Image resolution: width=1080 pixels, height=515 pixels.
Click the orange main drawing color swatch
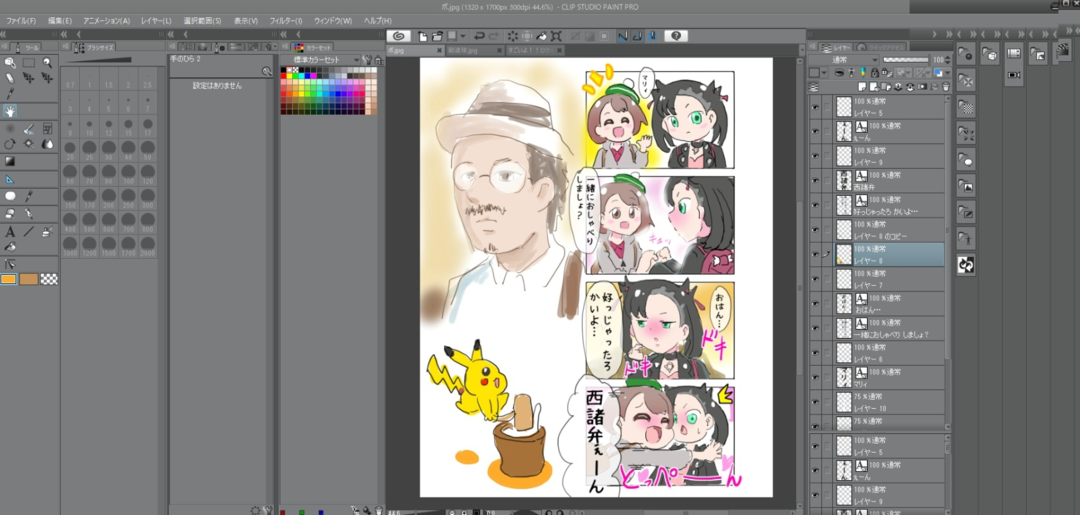tap(9, 279)
